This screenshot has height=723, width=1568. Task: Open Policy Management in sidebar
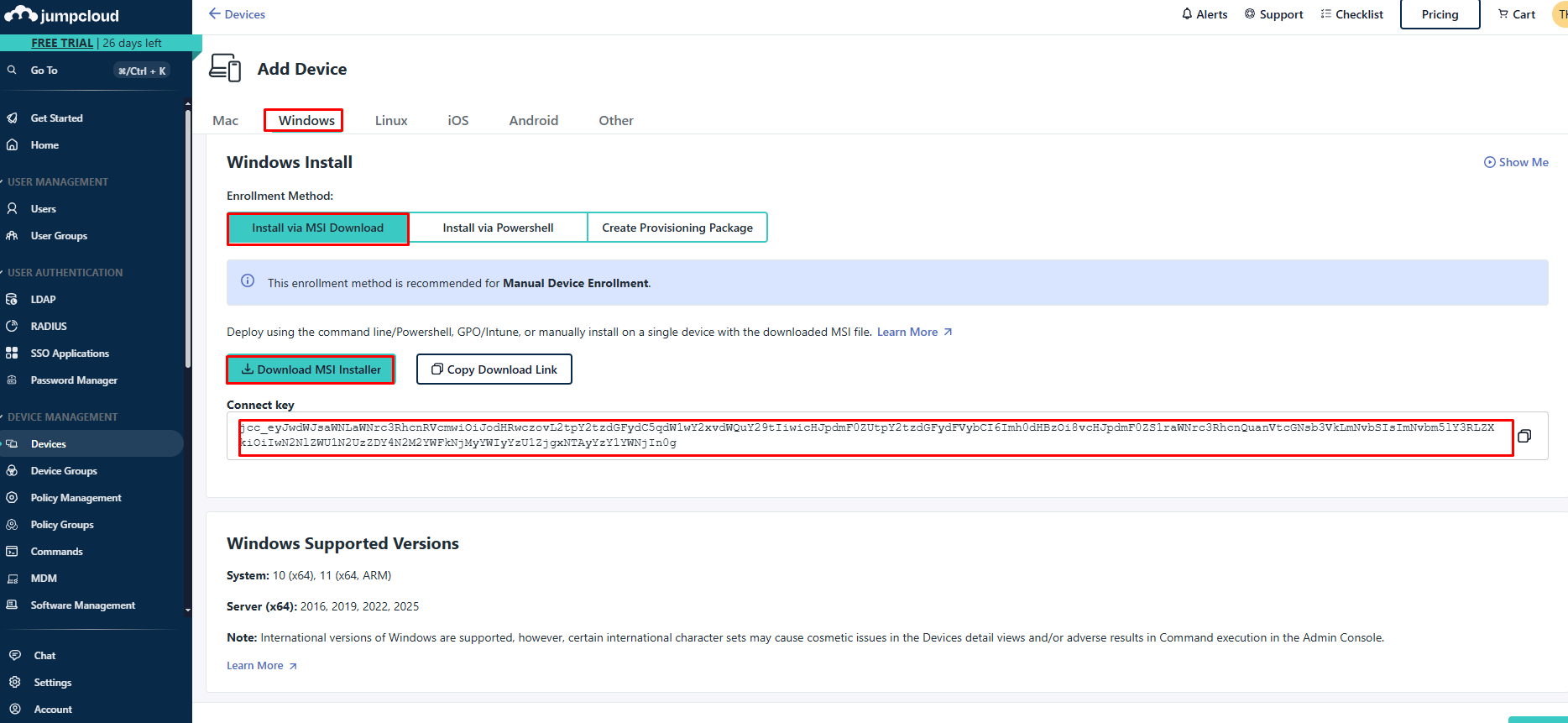tap(76, 498)
